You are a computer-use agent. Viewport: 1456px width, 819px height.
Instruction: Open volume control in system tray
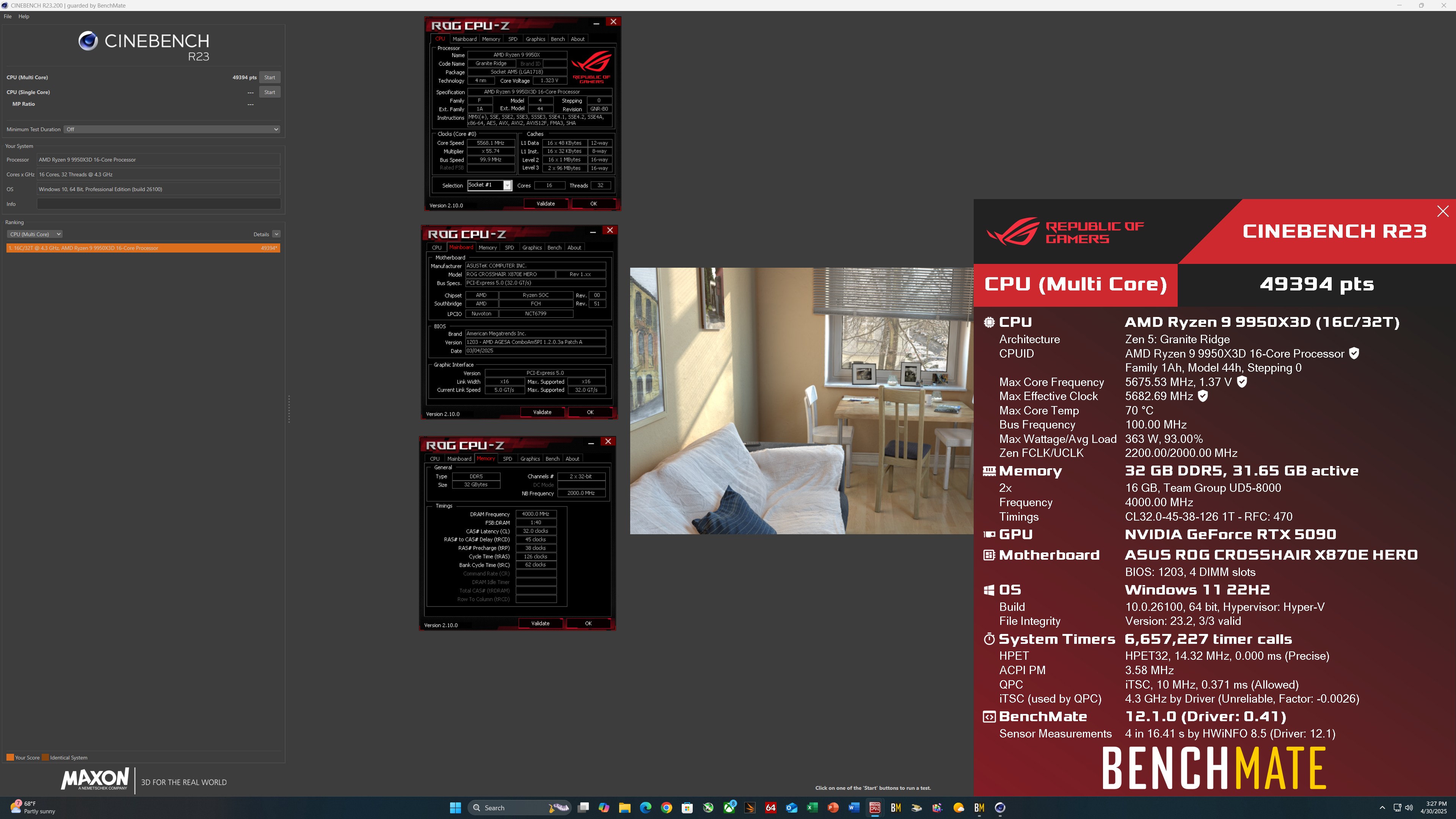point(1409,808)
